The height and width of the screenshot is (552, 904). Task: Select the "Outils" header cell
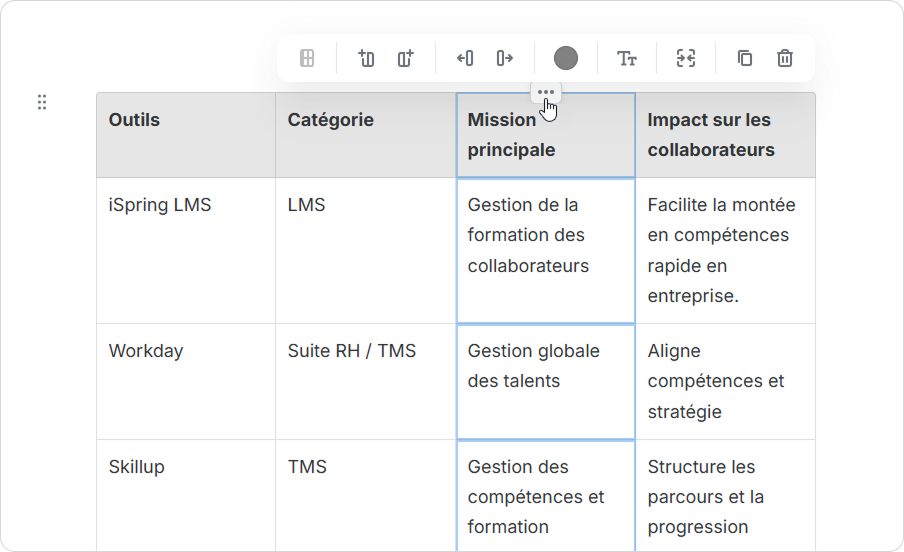(185, 135)
